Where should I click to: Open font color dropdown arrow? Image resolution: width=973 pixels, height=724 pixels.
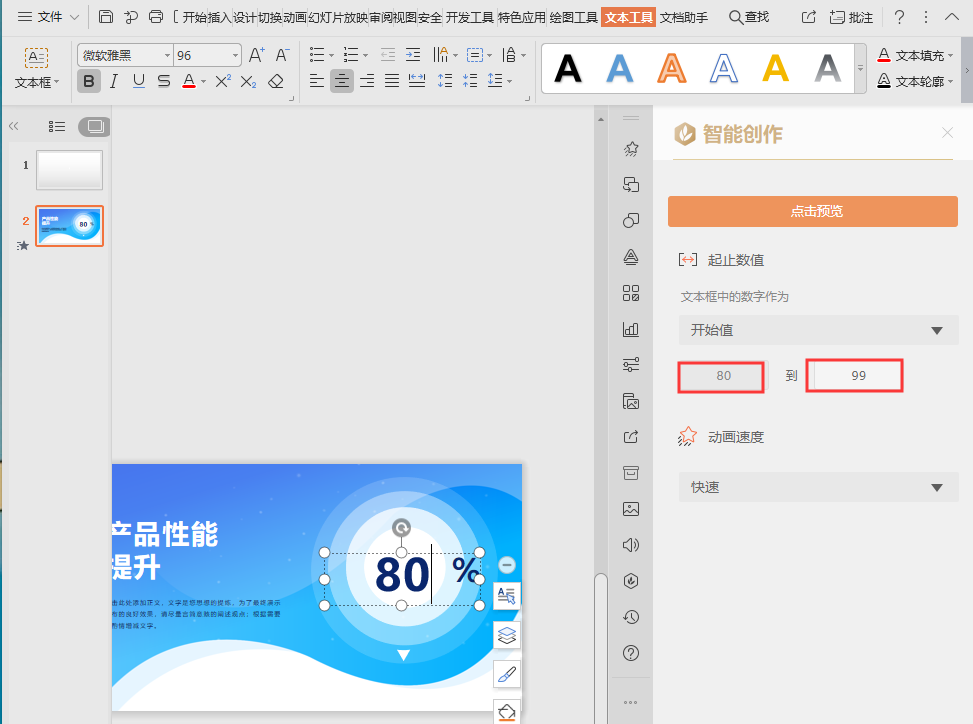204,81
